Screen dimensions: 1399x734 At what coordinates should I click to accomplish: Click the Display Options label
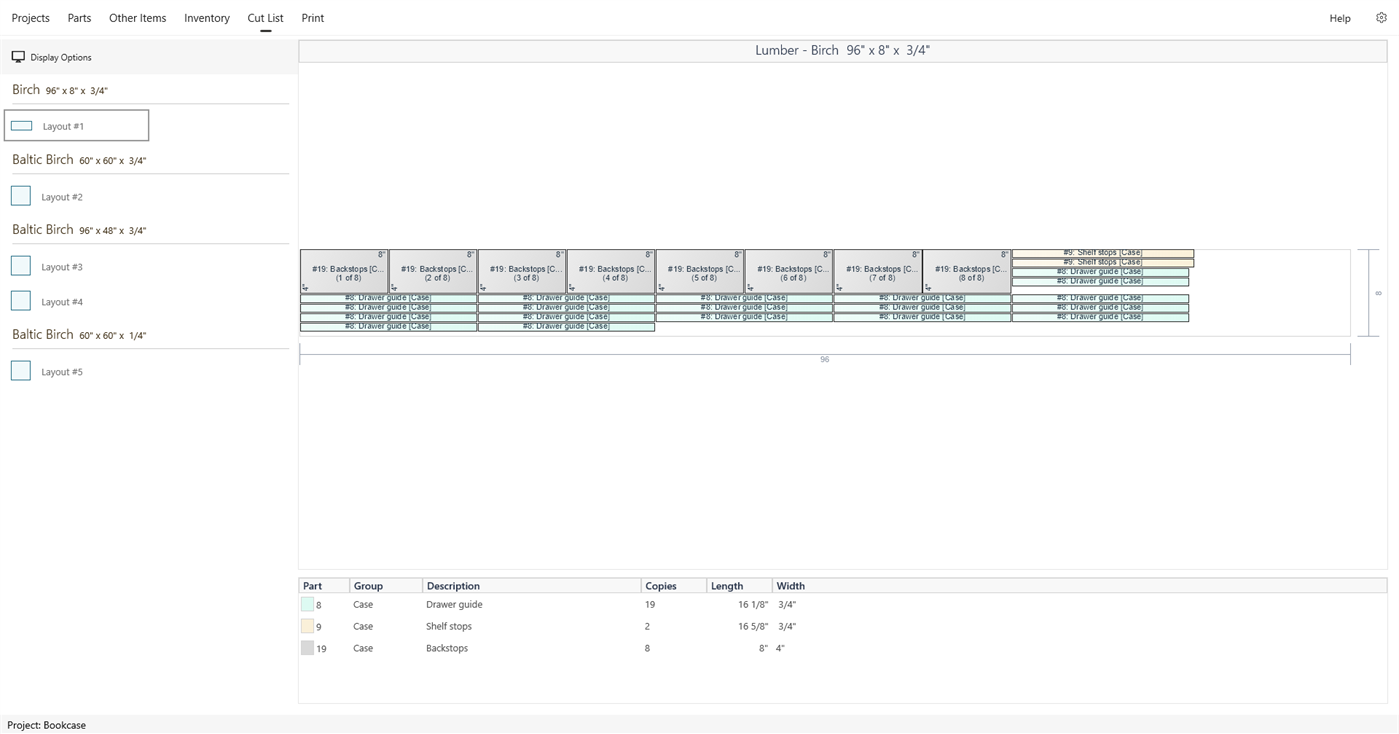point(61,58)
